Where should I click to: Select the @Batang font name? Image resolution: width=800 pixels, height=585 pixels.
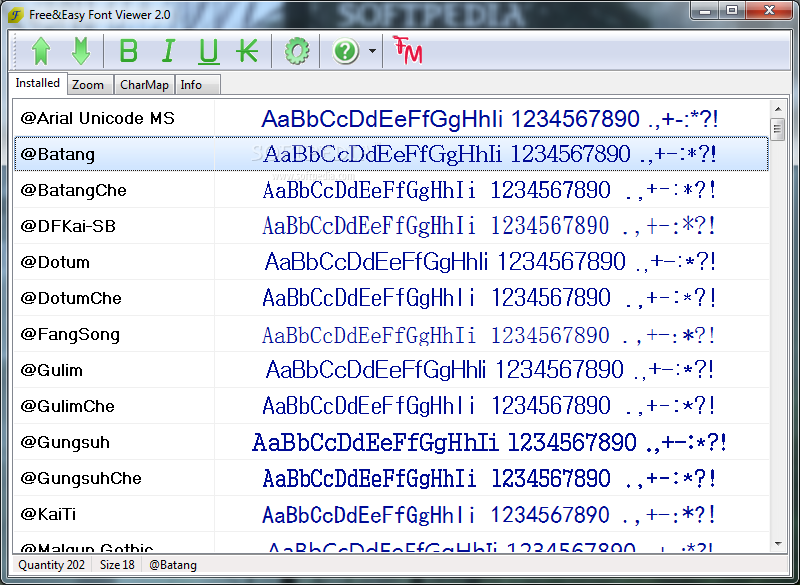point(58,154)
